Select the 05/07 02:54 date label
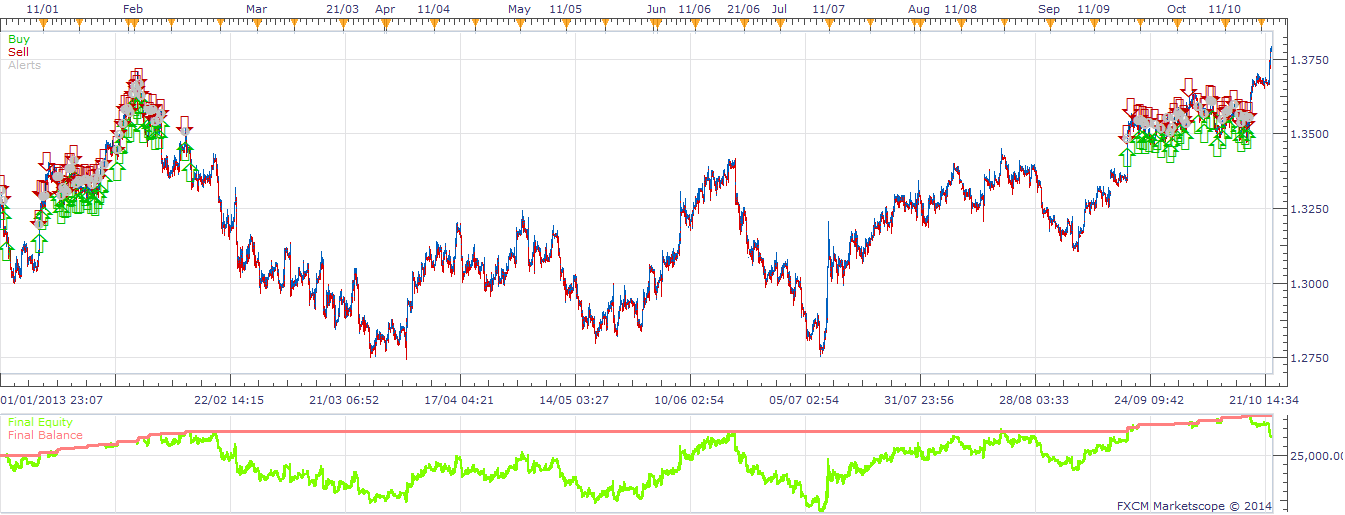Screen dimensions: 1345x515 pos(805,400)
